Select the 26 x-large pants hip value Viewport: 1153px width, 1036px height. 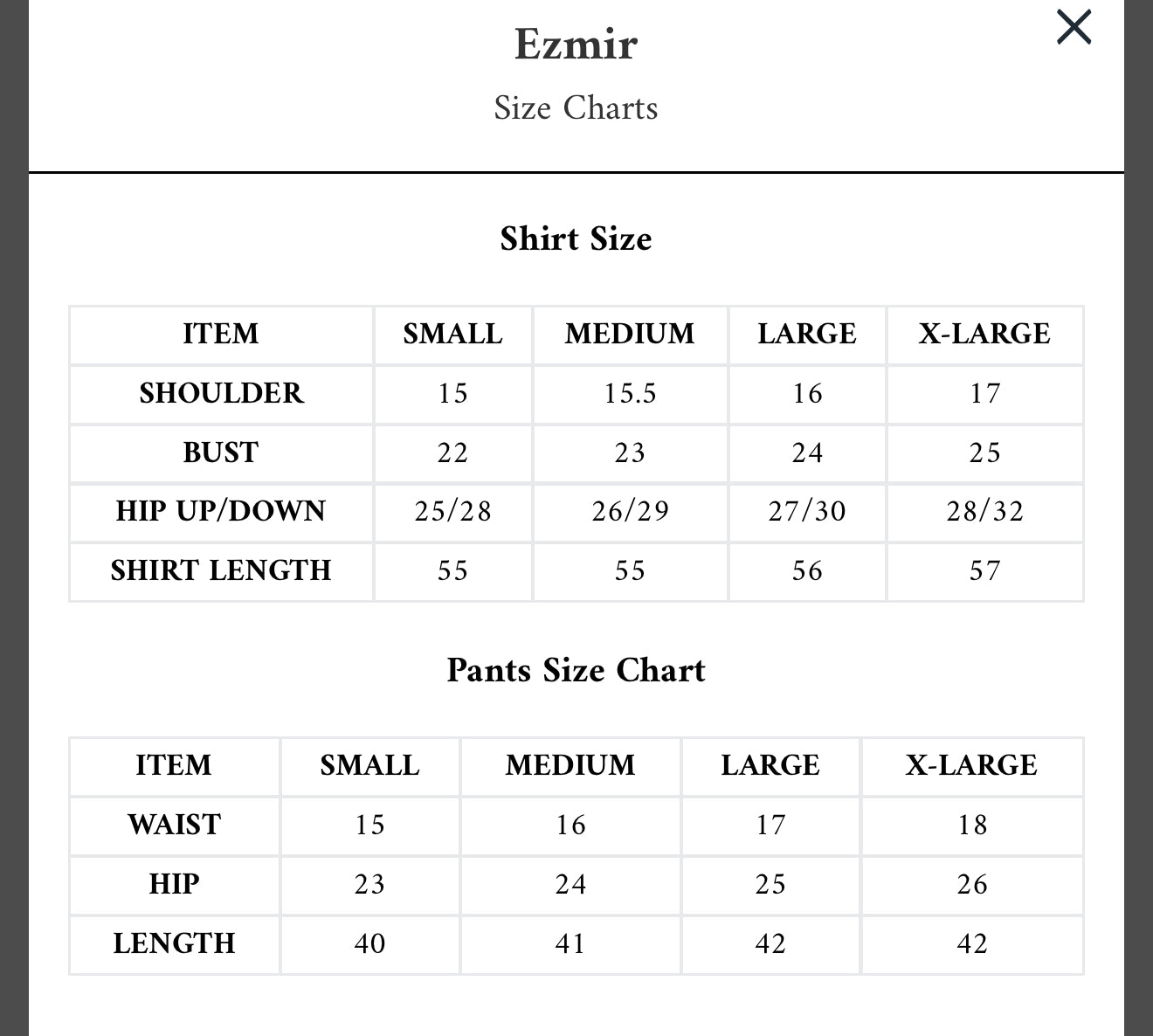pos(971,884)
